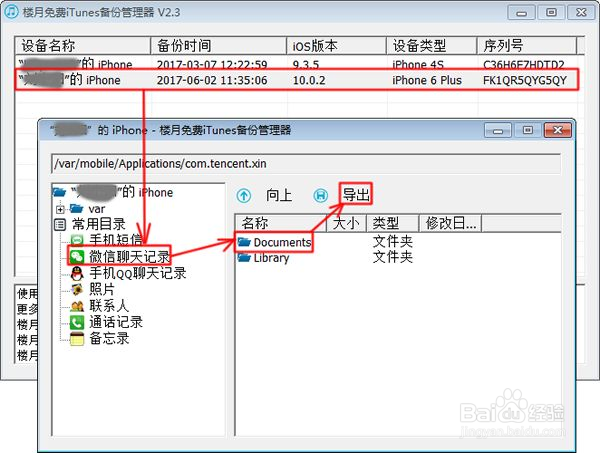Minimize the iPhone file browser window
The height and width of the screenshot is (453, 600).
point(498,130)
